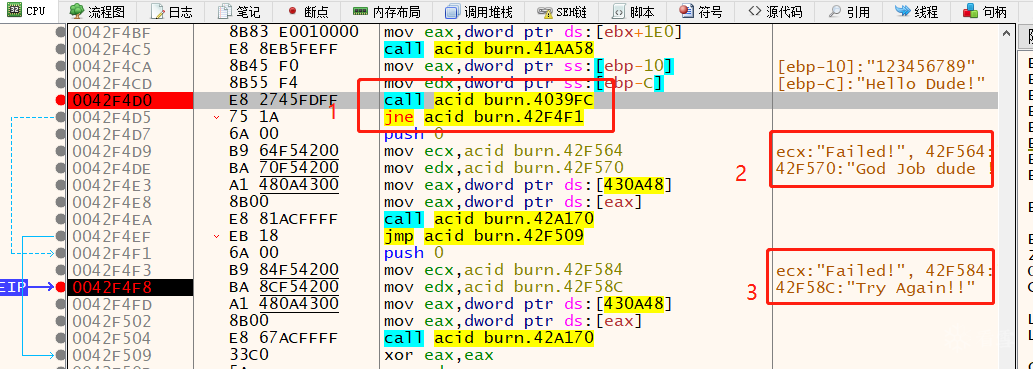Select address 0042F4BF

(x=111, y=32)
